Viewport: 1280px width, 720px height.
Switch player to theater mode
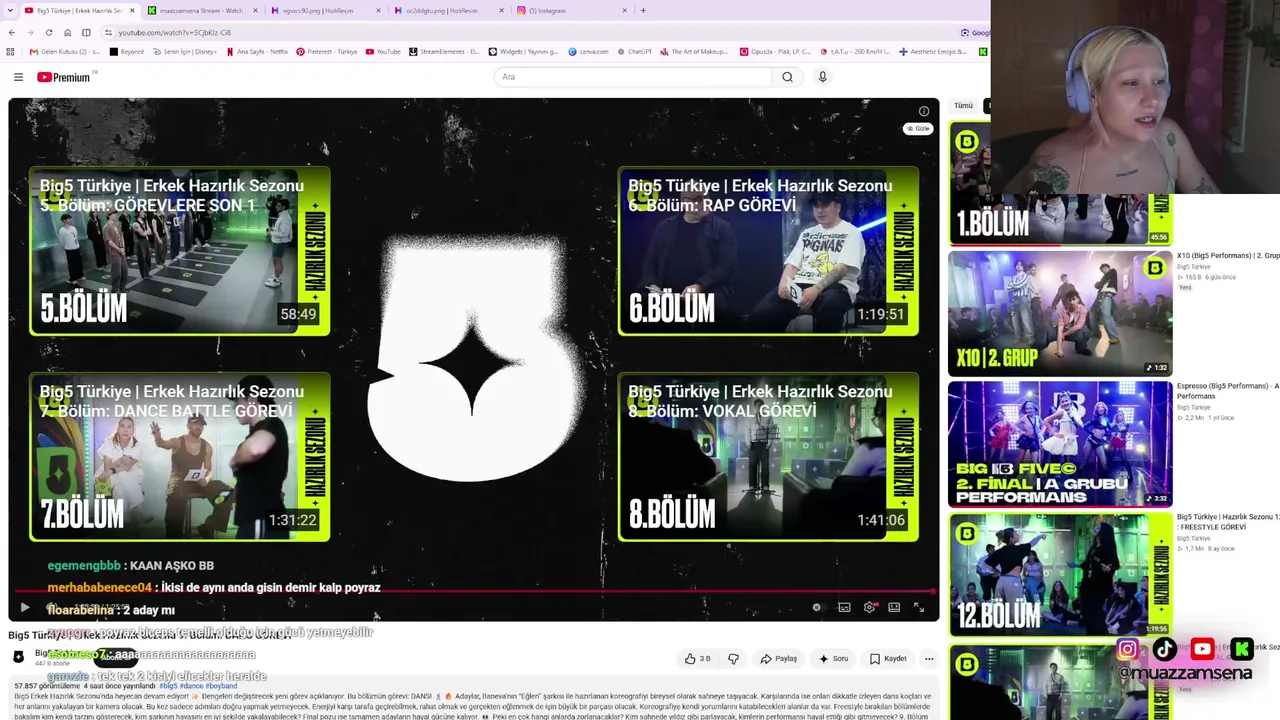(894, 607)
